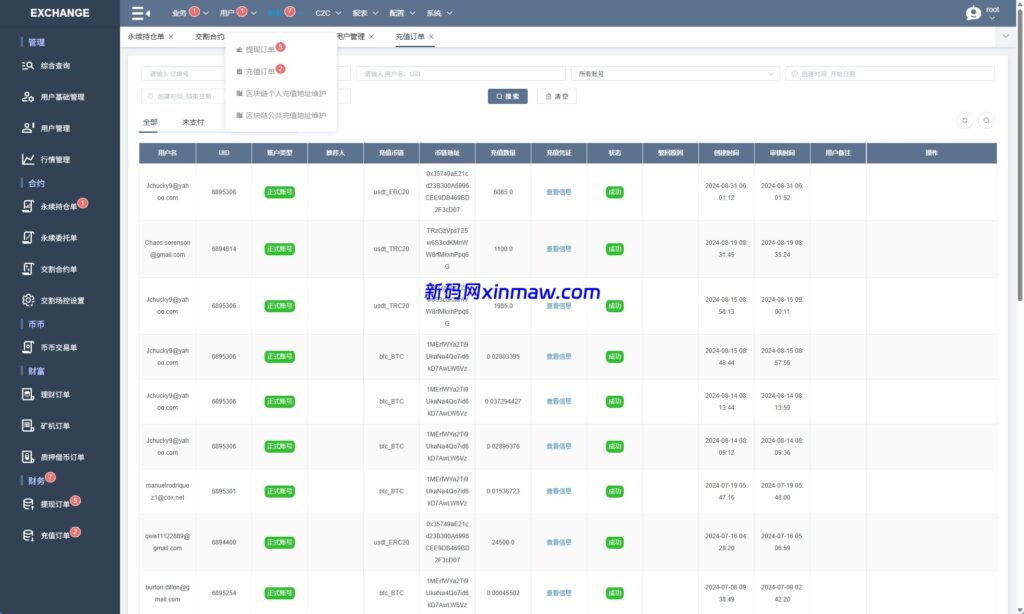Click the 提现订单 database icon in sidebar
This screenshot has width=1024, height=614.
[29, 504]
